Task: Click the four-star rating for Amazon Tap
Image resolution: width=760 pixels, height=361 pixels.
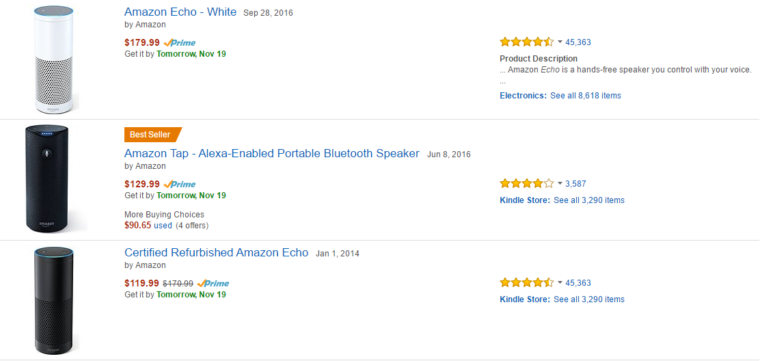Action: click(x=527, y=184)
